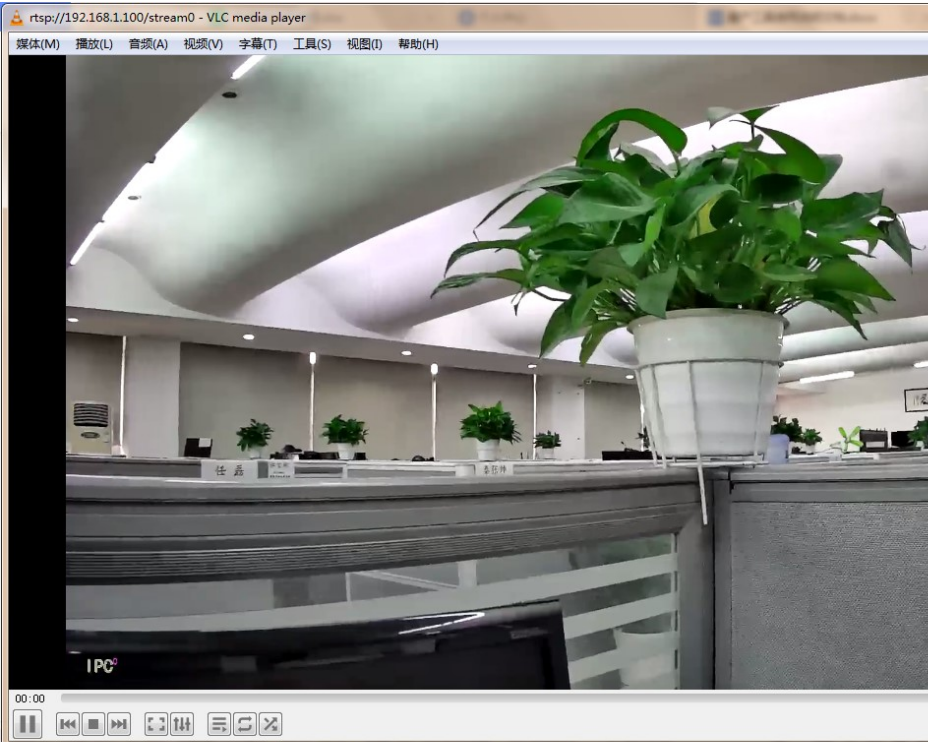Toggle fullscreen video mode

pyautogui.click(x=156, y=723)
